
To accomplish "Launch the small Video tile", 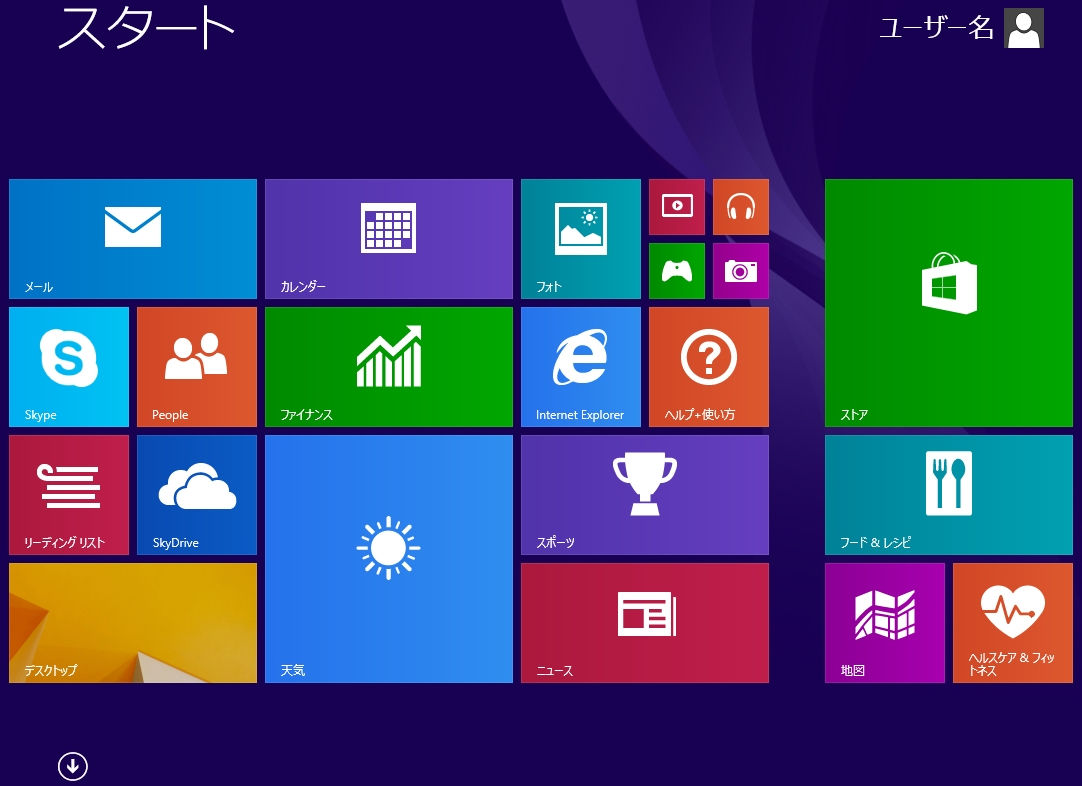I will (x=677, y=207).
